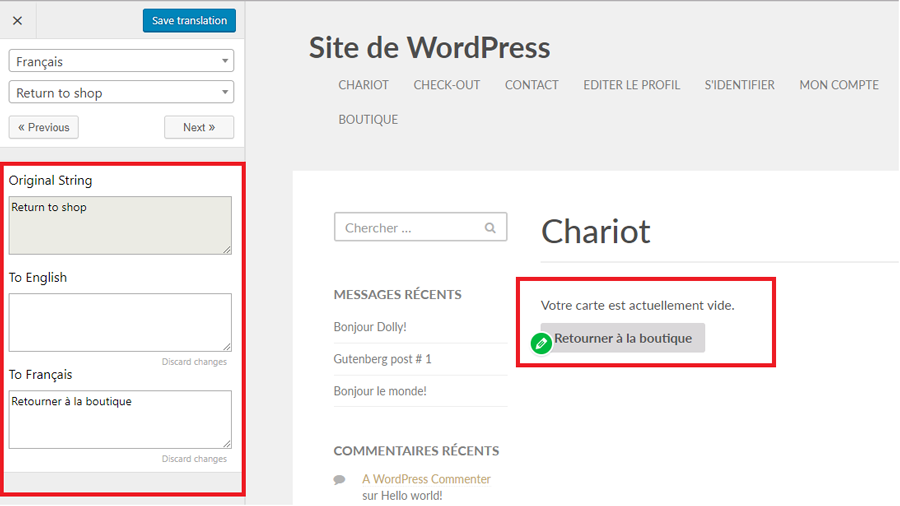Open the Français language dropdown
Viewport: 900px width, 506px height.
click(x=121, y=61)
